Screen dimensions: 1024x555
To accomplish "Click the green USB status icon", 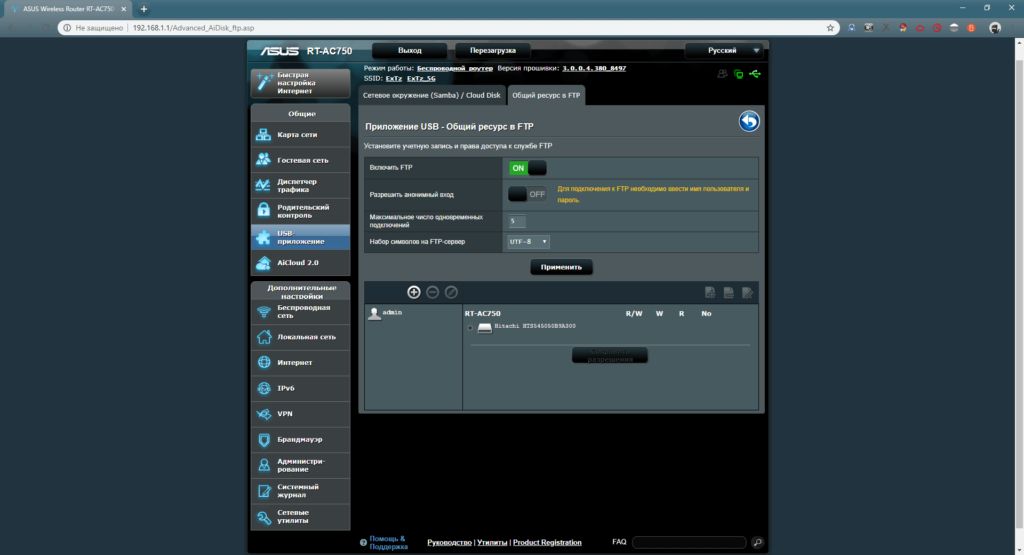I will (755, 74).
